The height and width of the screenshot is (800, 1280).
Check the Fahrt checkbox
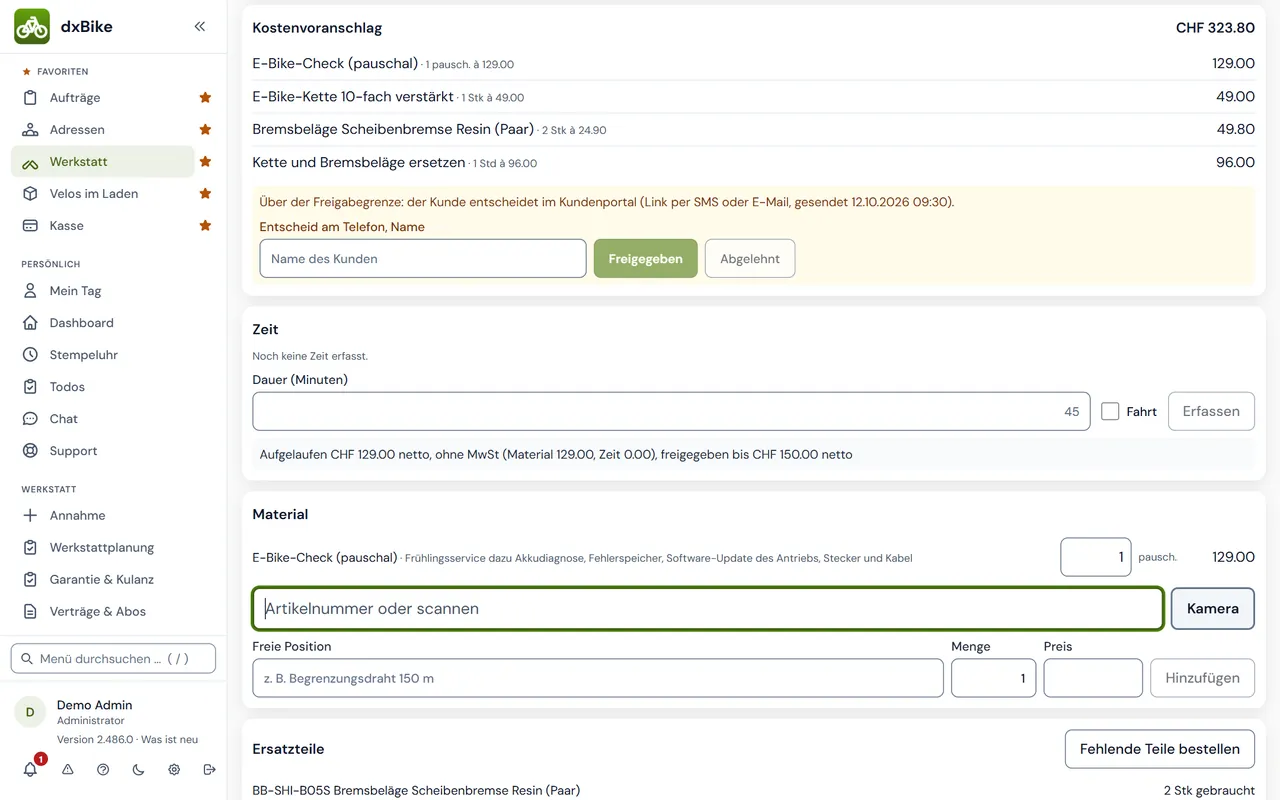point(1110,411)
